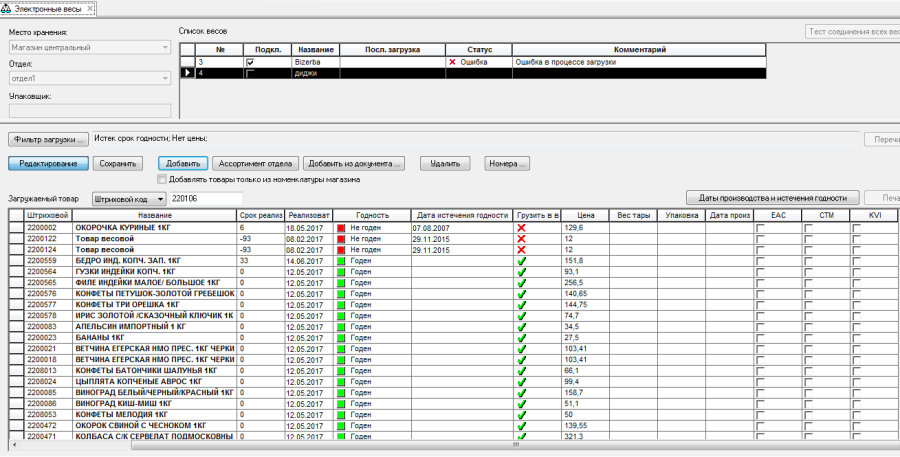Open Штриховой код search type dropdown
Screen dimensions: 900x457
(x=129, y=199)
